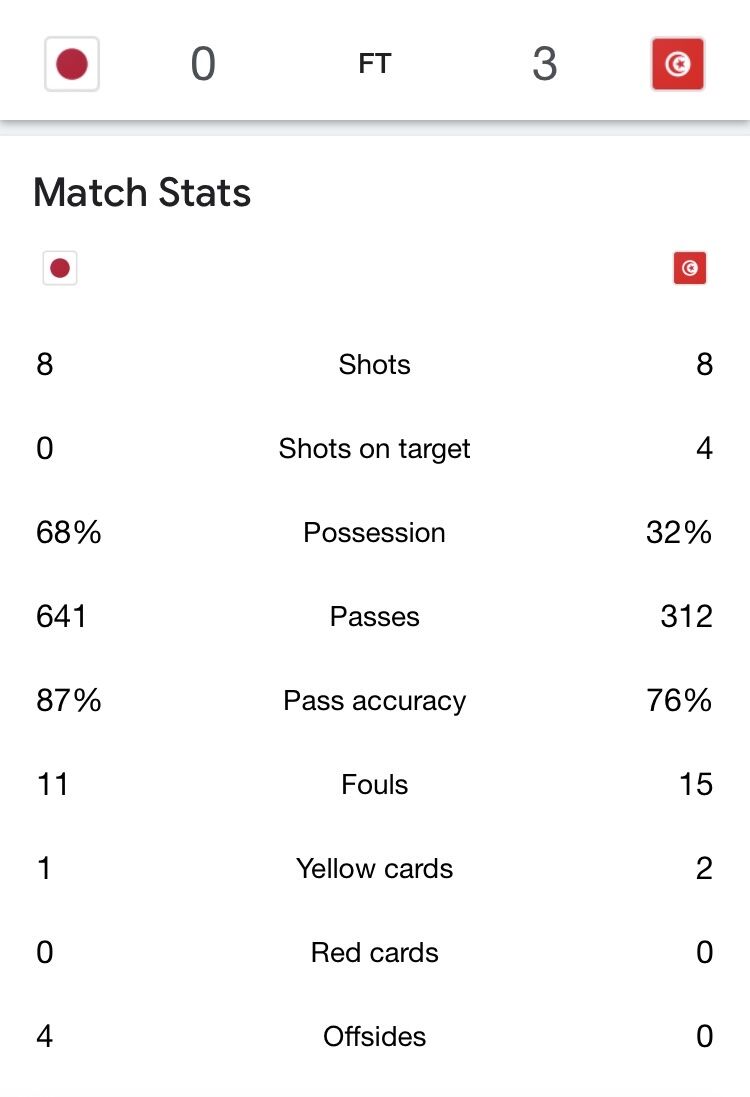Screen dimensions: 750x1097
Task: Click the Shots on target label
Action: click(374, 449)
